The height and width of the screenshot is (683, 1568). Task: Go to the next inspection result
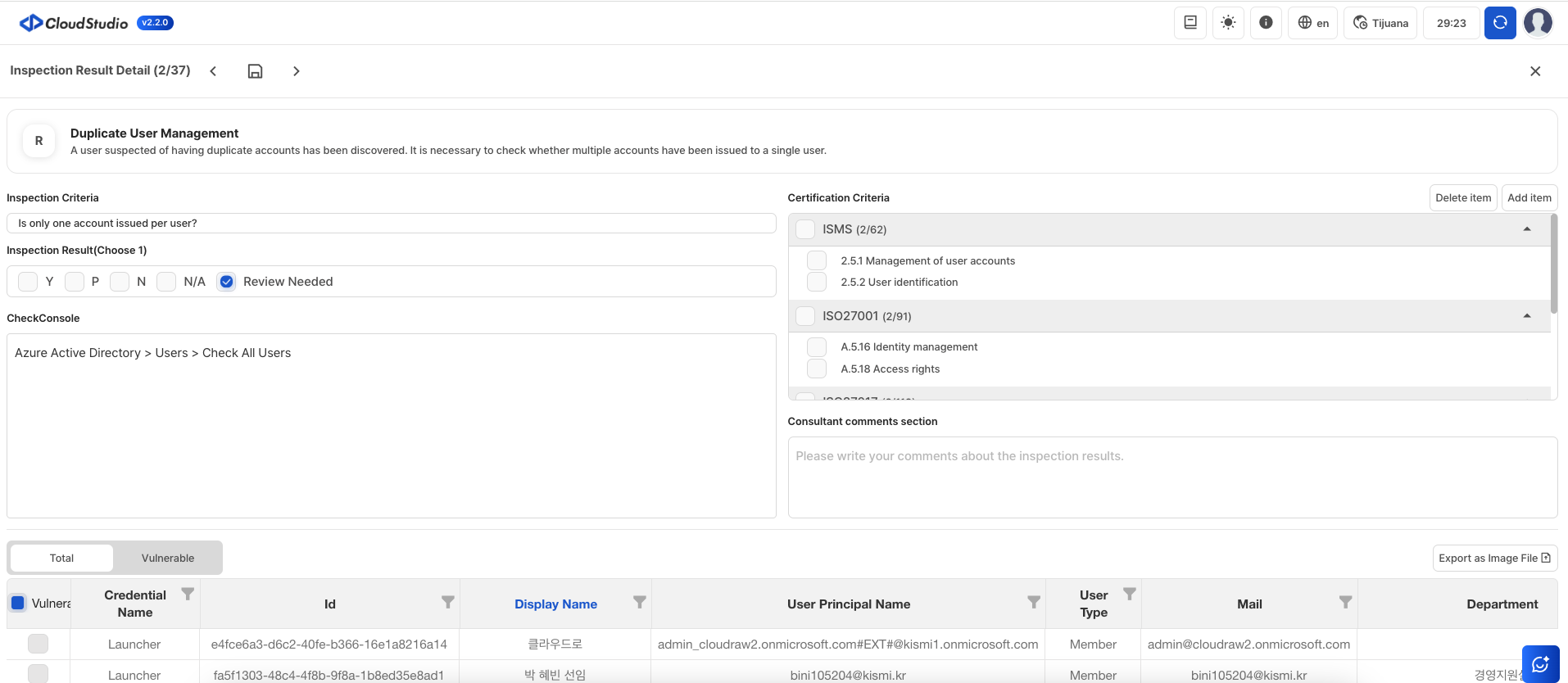coord(296,71)
